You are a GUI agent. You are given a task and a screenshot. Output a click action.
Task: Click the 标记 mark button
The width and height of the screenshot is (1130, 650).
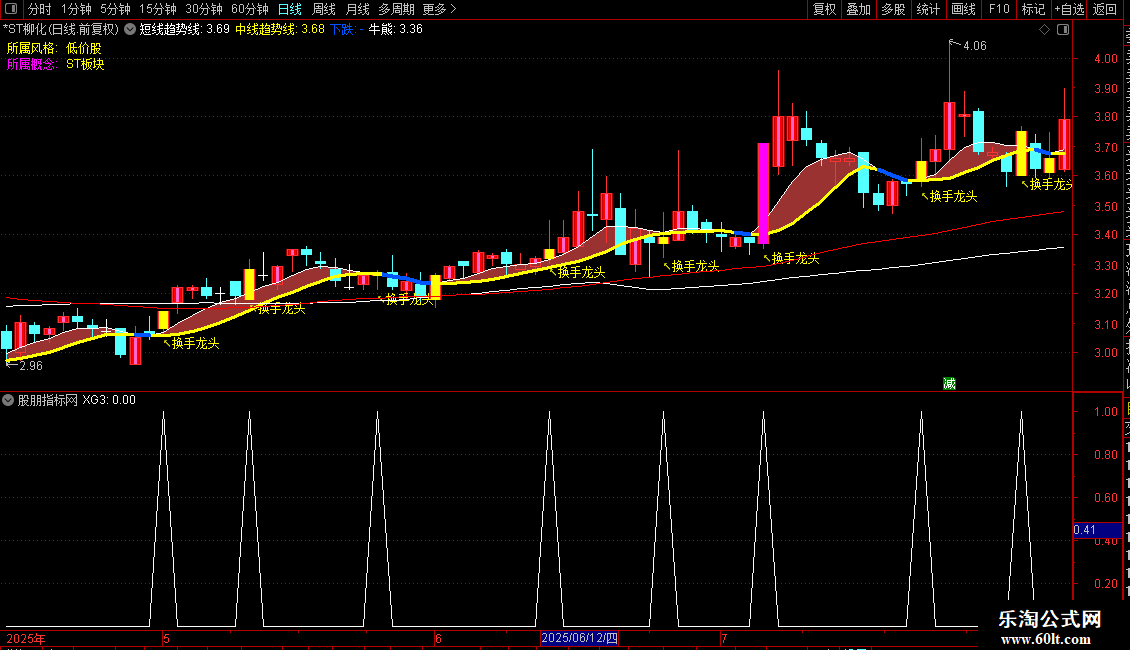1033,9
